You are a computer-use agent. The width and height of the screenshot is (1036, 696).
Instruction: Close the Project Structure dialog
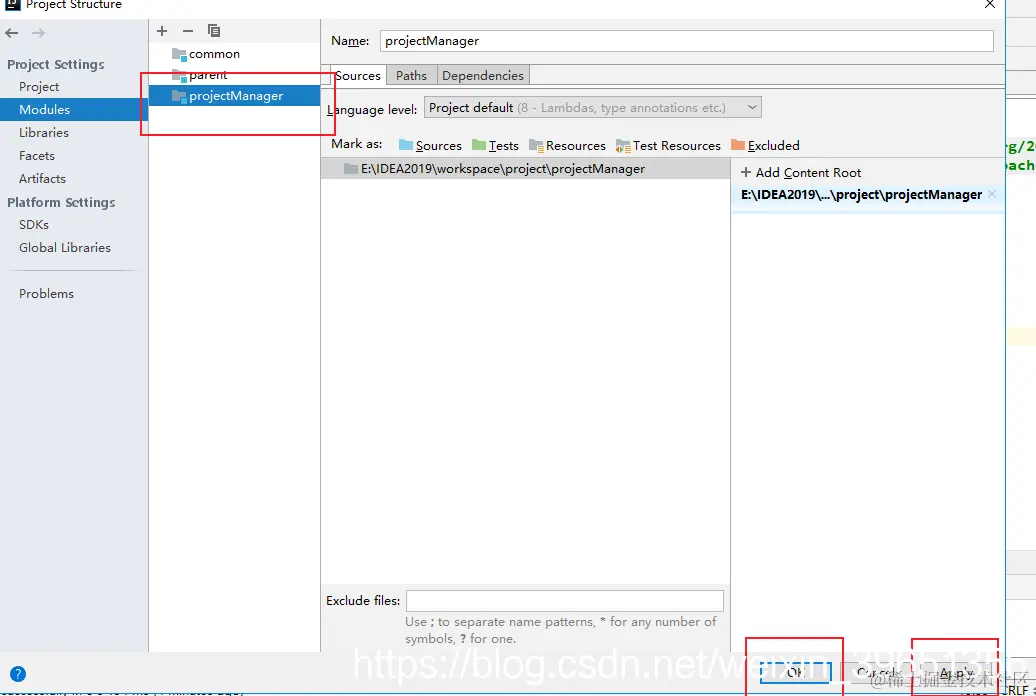click(989, 5)
